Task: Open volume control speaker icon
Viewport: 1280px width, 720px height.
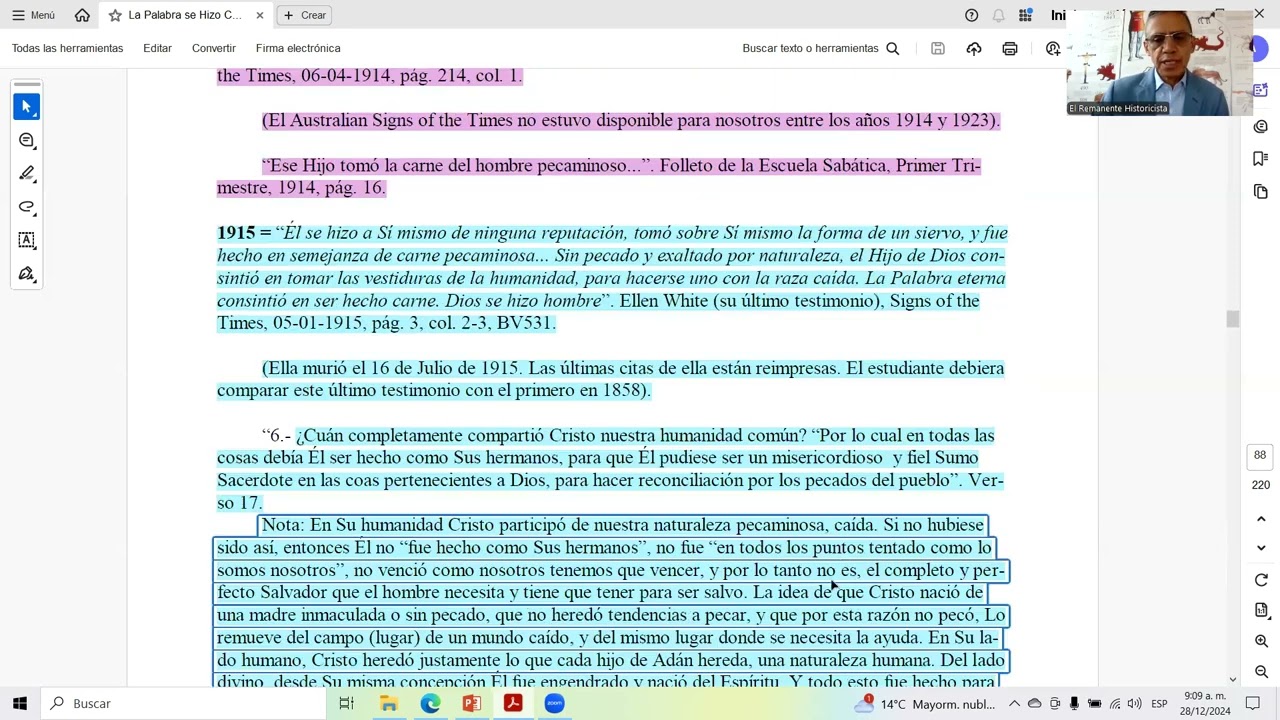Action: [x=1134, y=704]
